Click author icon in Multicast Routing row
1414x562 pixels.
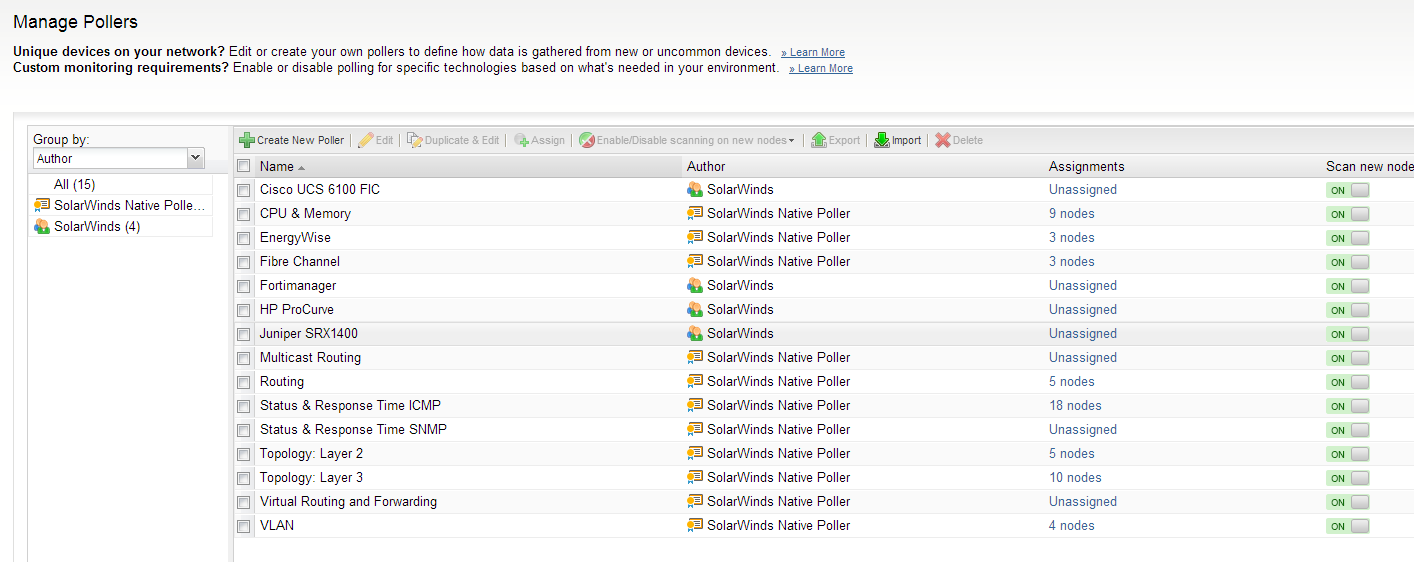click(695, 357)
